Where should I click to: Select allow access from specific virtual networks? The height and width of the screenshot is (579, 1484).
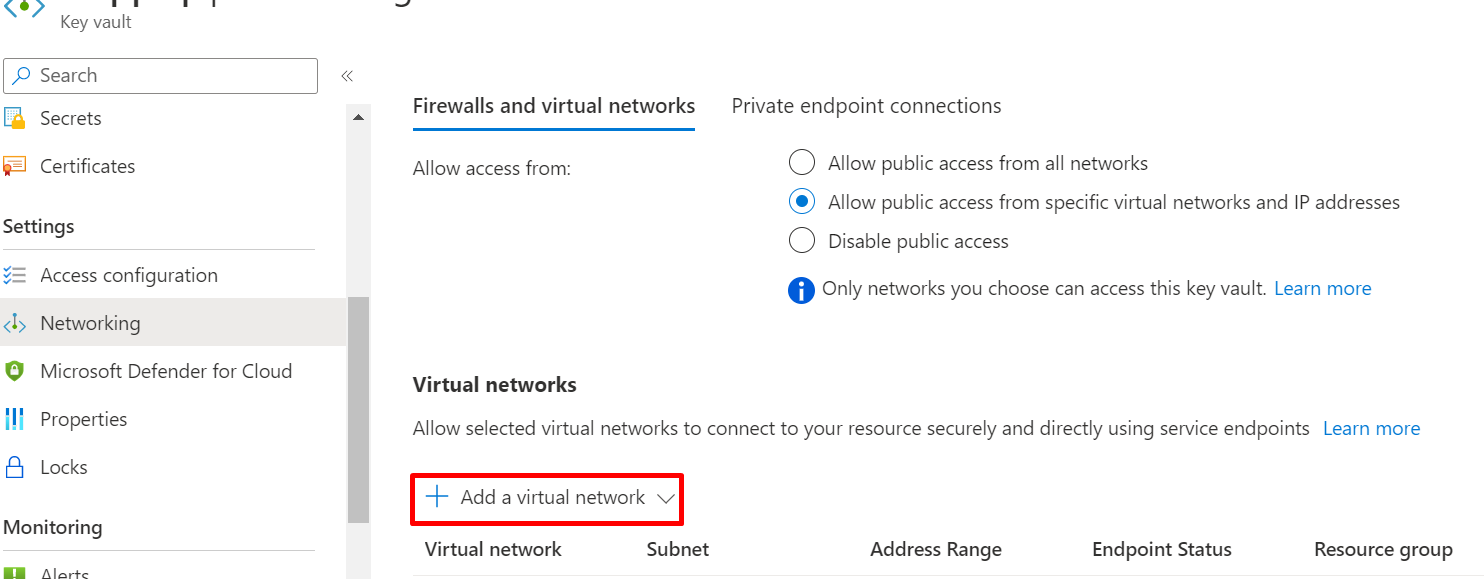[x=801, y=201]
